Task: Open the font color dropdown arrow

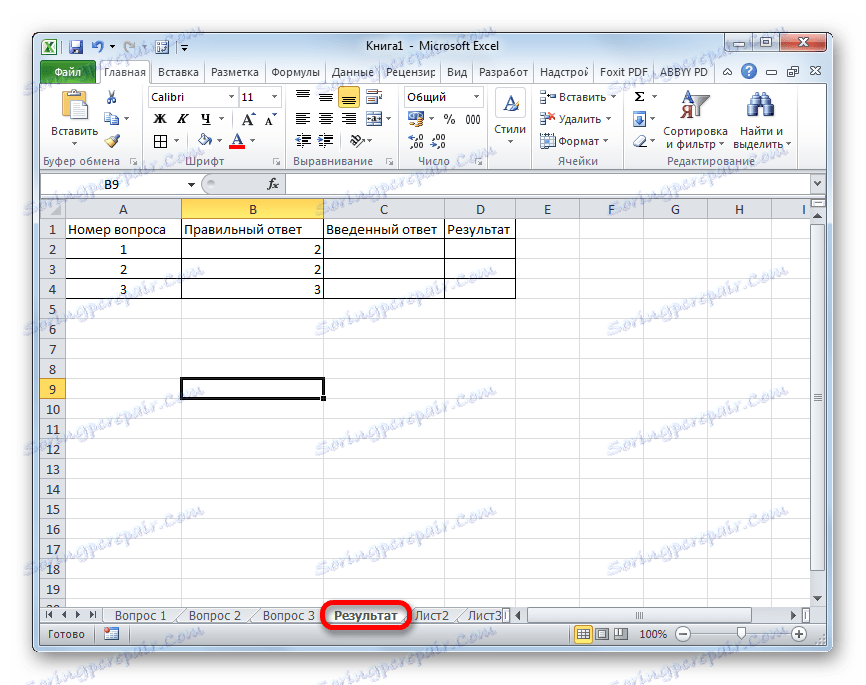Action: (253, 141)
